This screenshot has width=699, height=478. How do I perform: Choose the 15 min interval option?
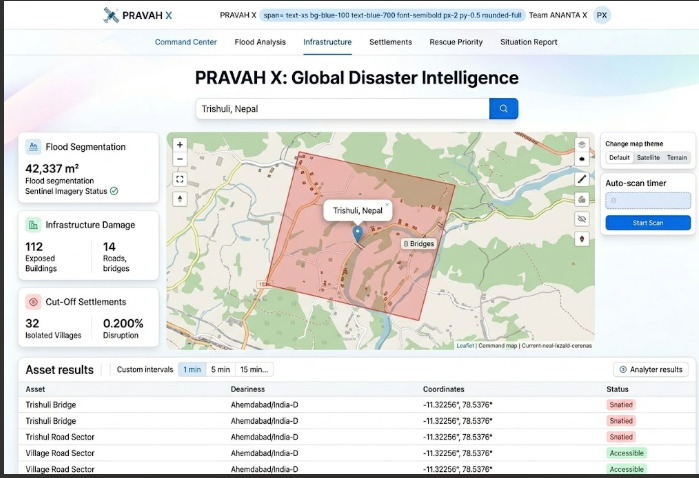(254, 370)
